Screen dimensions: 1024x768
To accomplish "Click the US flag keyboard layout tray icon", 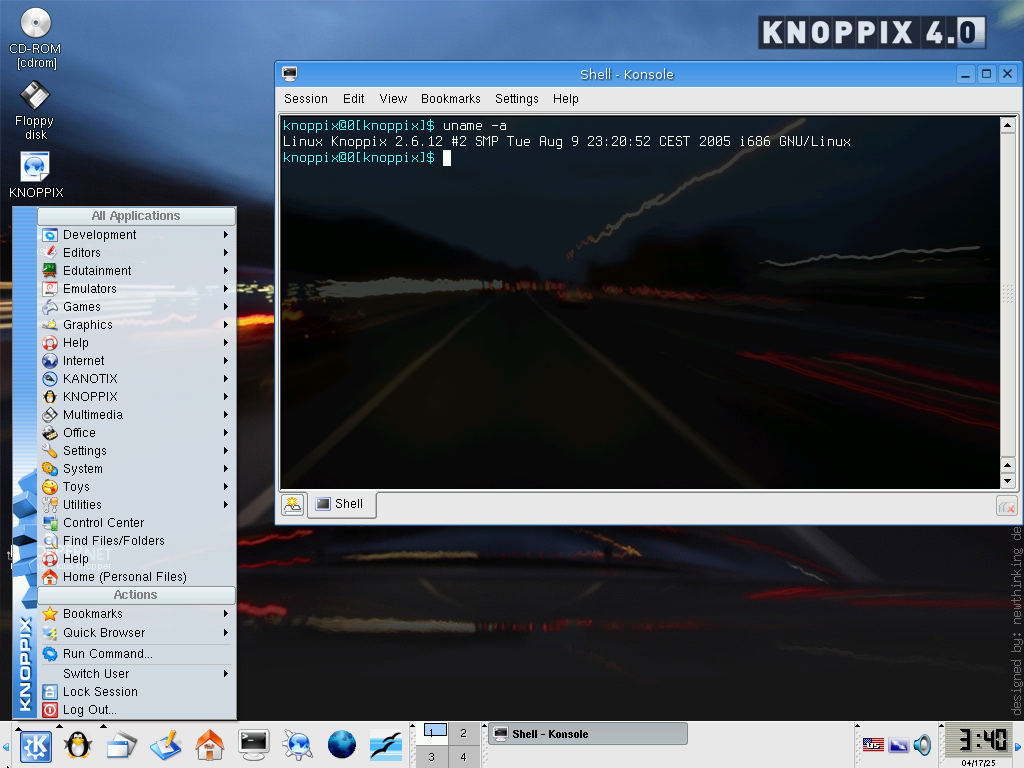I will (873, 744).
